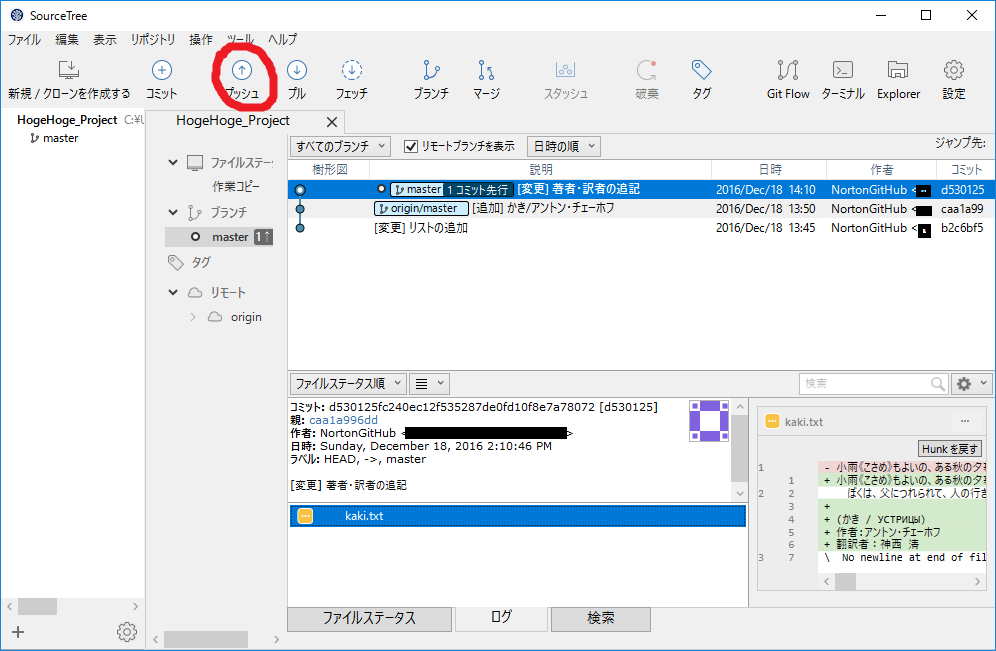Open the すべてのブランチ dropdown

[x=340, y=147]
